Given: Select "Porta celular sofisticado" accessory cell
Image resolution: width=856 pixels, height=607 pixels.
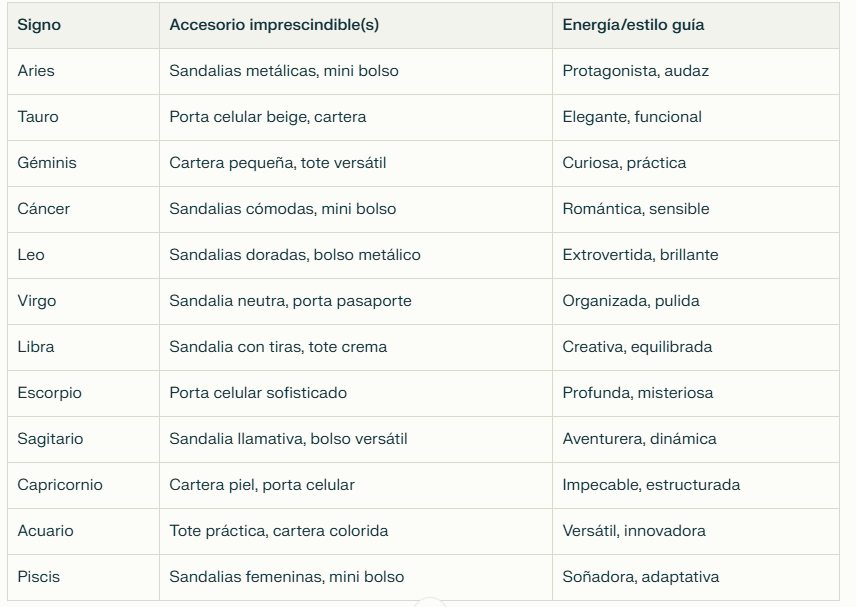Looking at the screenshot, I should click(x=258, y=393).
